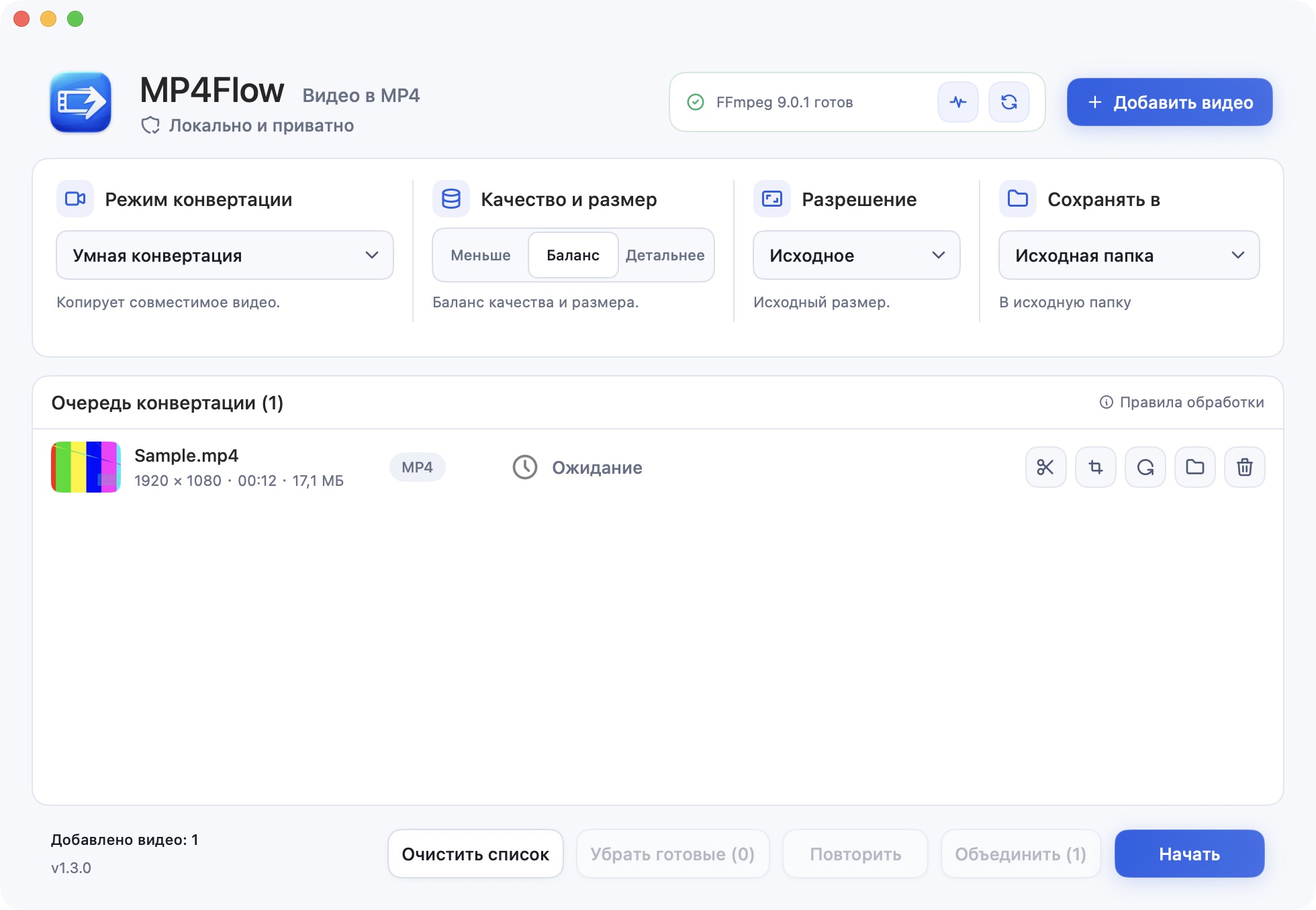Click the Очистить список button
This screenshot has width=1316, height=910.
coord(475,854)
